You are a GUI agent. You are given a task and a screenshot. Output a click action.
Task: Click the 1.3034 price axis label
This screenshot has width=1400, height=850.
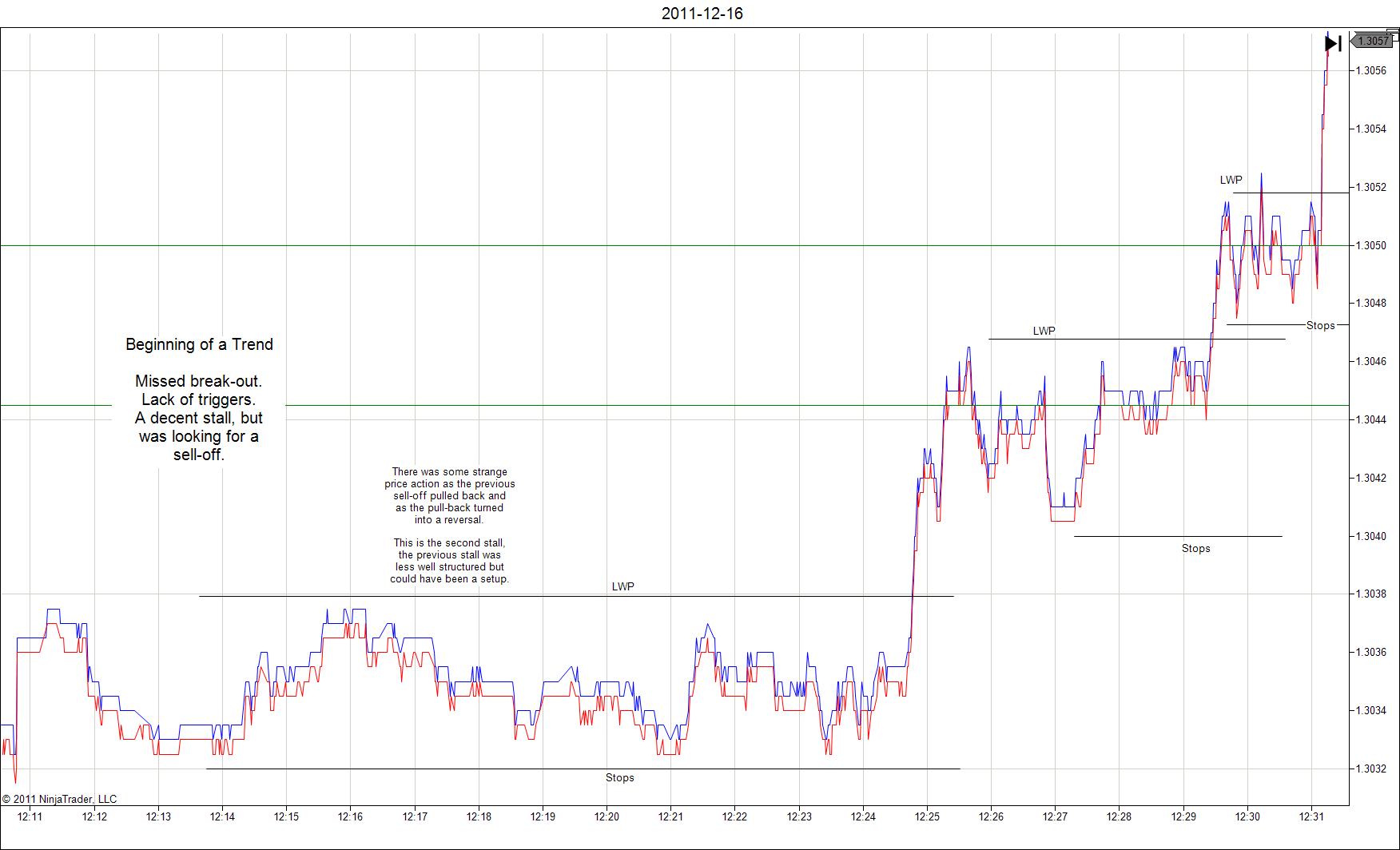click(1371, 710)
